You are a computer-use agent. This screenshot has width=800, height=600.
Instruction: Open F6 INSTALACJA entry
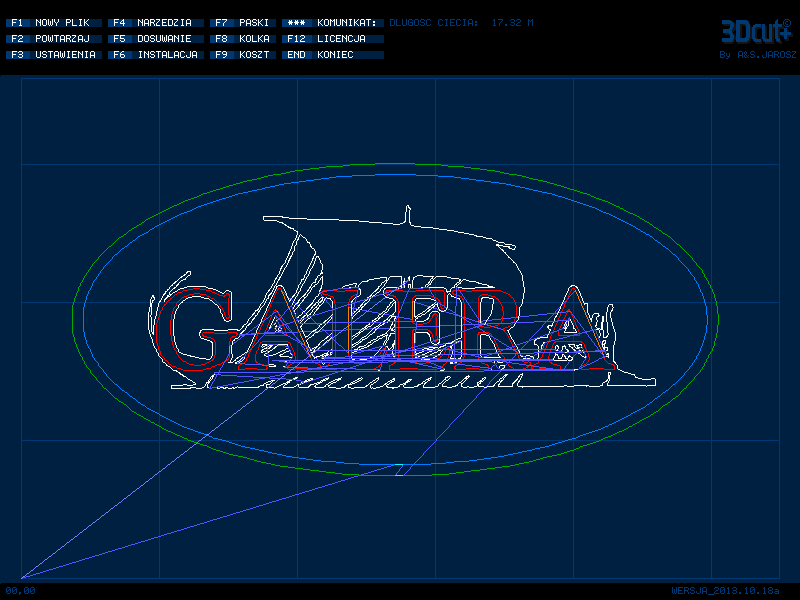click(156, 55)
